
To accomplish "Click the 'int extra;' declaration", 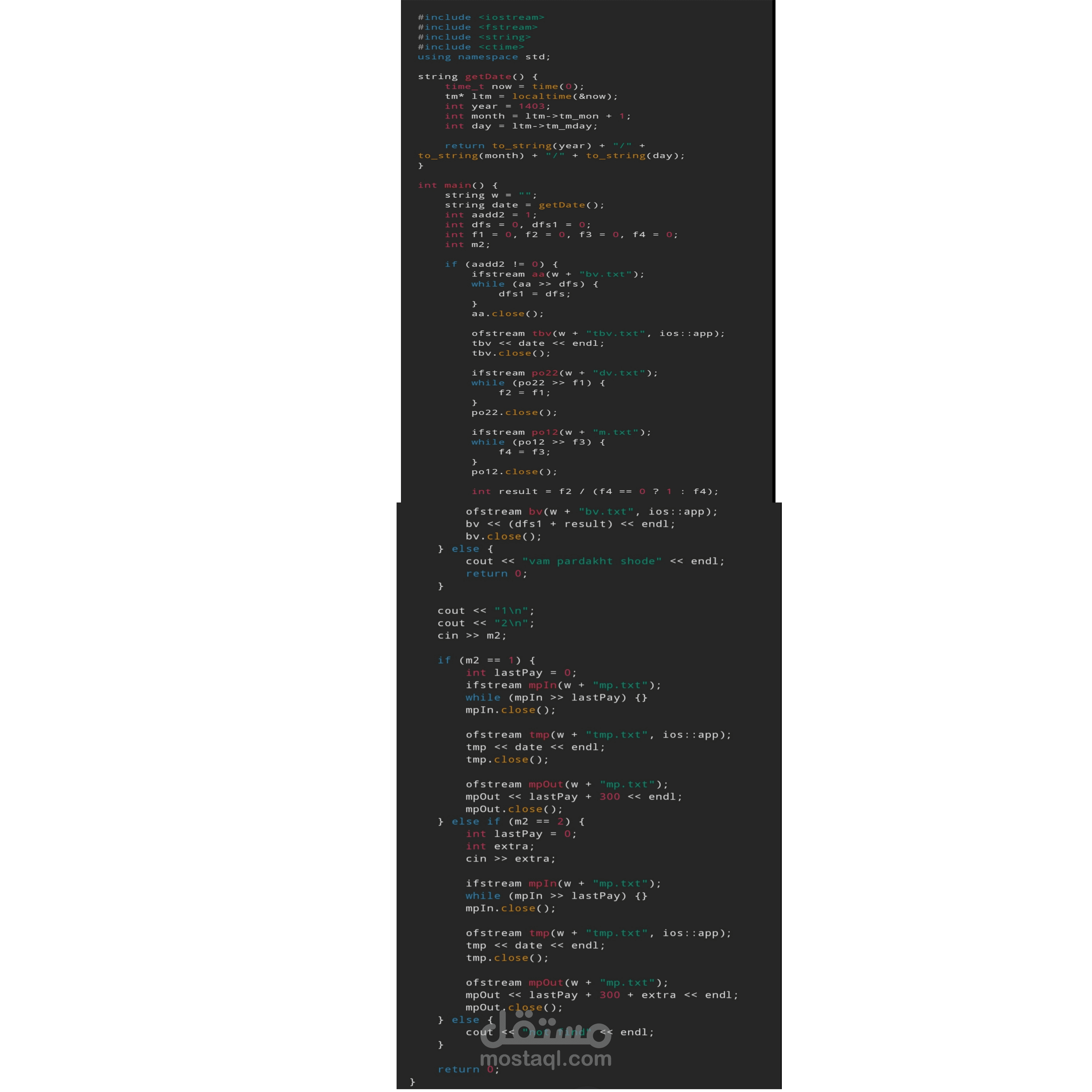I will pyautogui.click(x=500, y=847).
